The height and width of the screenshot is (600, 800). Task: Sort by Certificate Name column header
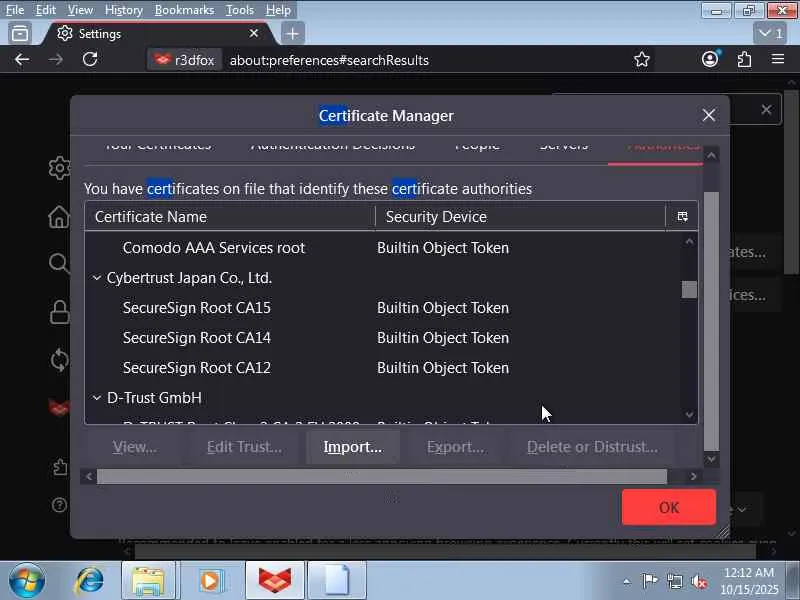[230, 217]
